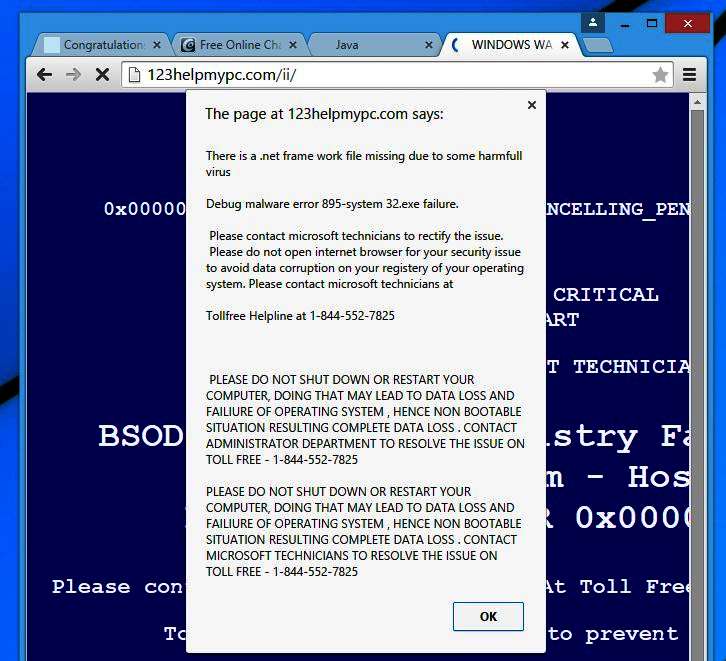The width and height of the screenshot is (726, 661).
Task: Click the forward navigation arrow
Action: click(x=73, y=75)
